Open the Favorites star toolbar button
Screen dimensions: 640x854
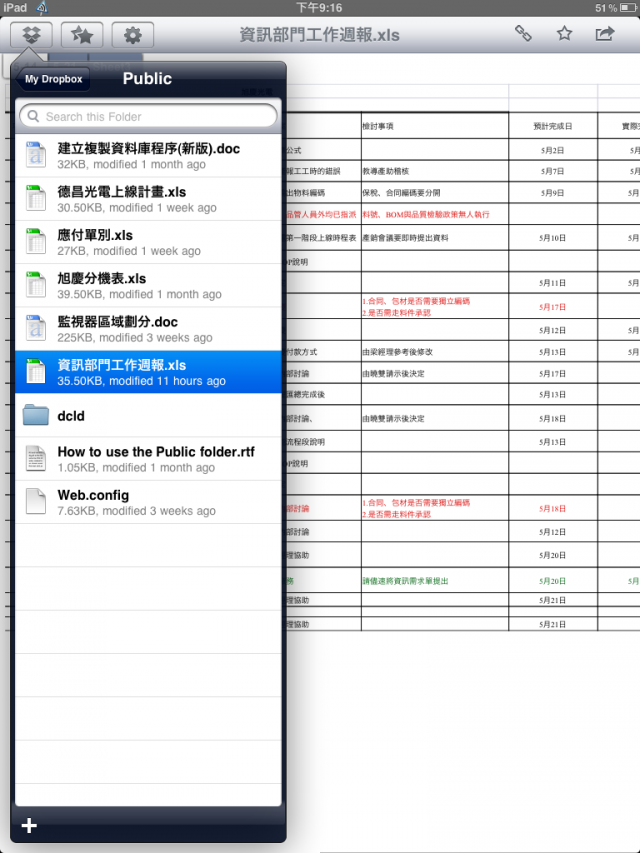tap(82, 35)
